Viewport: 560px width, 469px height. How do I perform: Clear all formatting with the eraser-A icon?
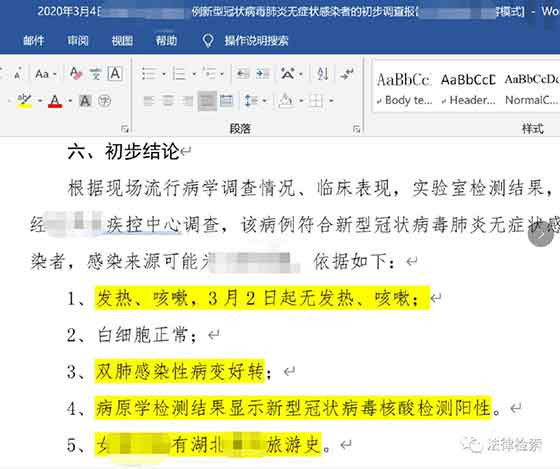click(x=76, y=74)
